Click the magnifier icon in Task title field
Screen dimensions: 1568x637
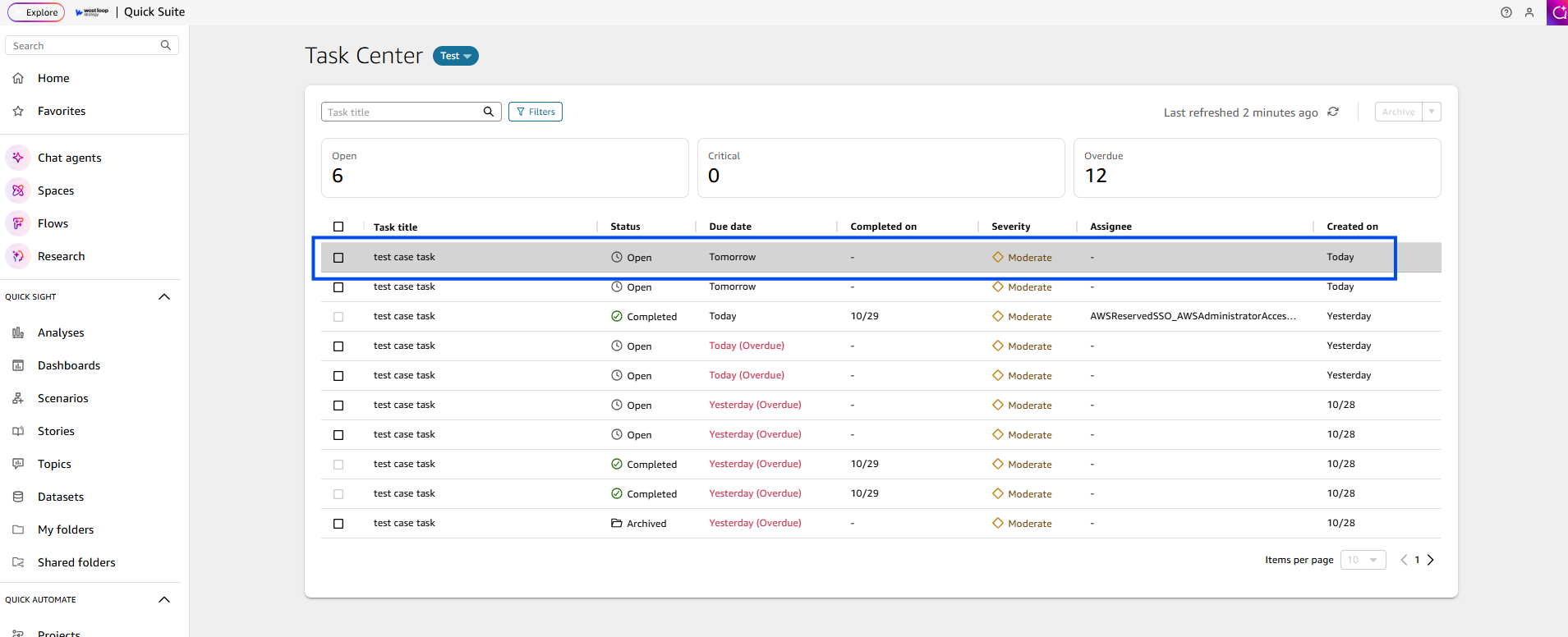click(489, 112)
